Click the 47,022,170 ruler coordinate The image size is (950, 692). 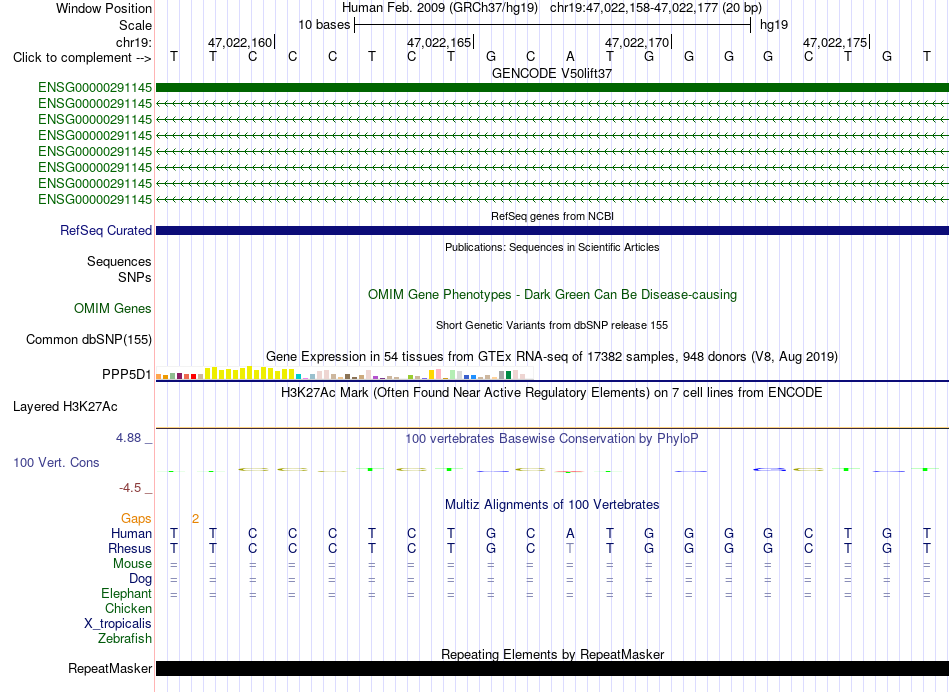coord(637,42)
